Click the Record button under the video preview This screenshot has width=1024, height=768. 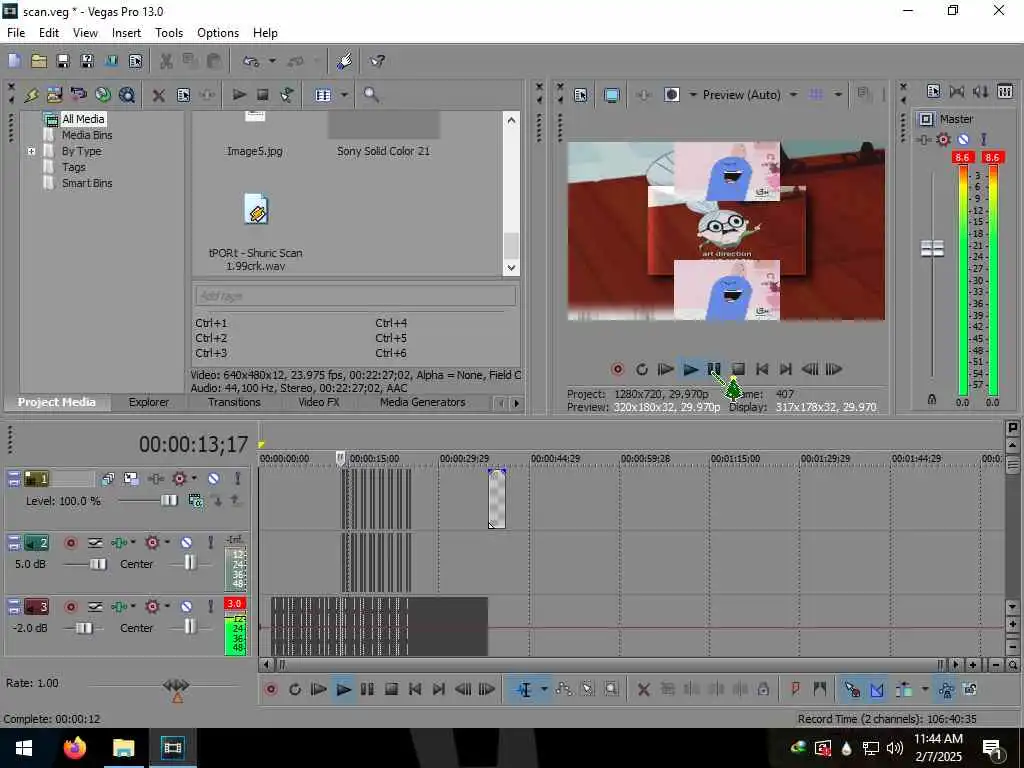coord(617,369)
